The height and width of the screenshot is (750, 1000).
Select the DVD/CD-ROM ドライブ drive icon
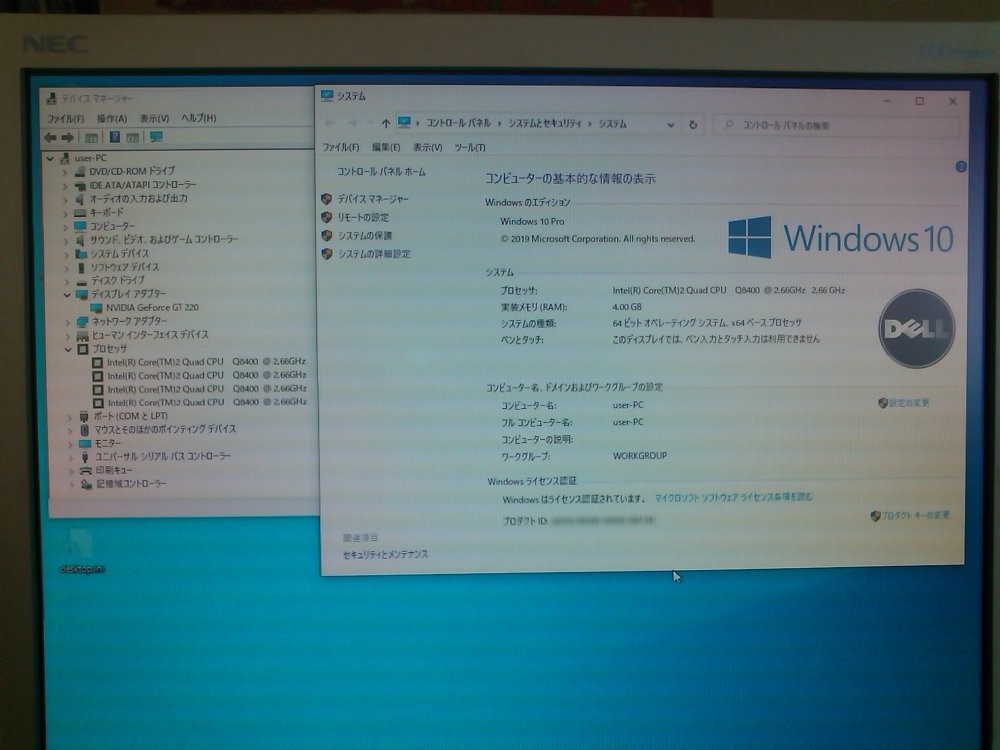(80, 172)
